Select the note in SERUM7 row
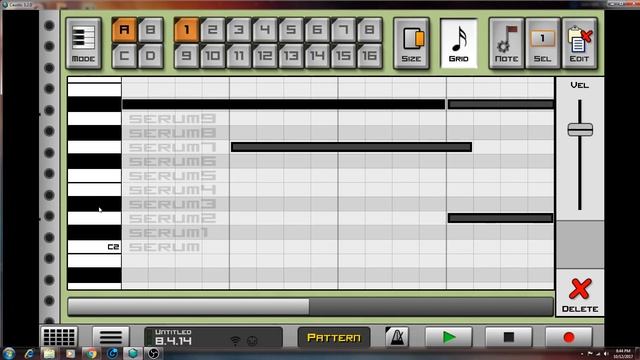Viewport: 640px width, 360px height. point(351,147)
